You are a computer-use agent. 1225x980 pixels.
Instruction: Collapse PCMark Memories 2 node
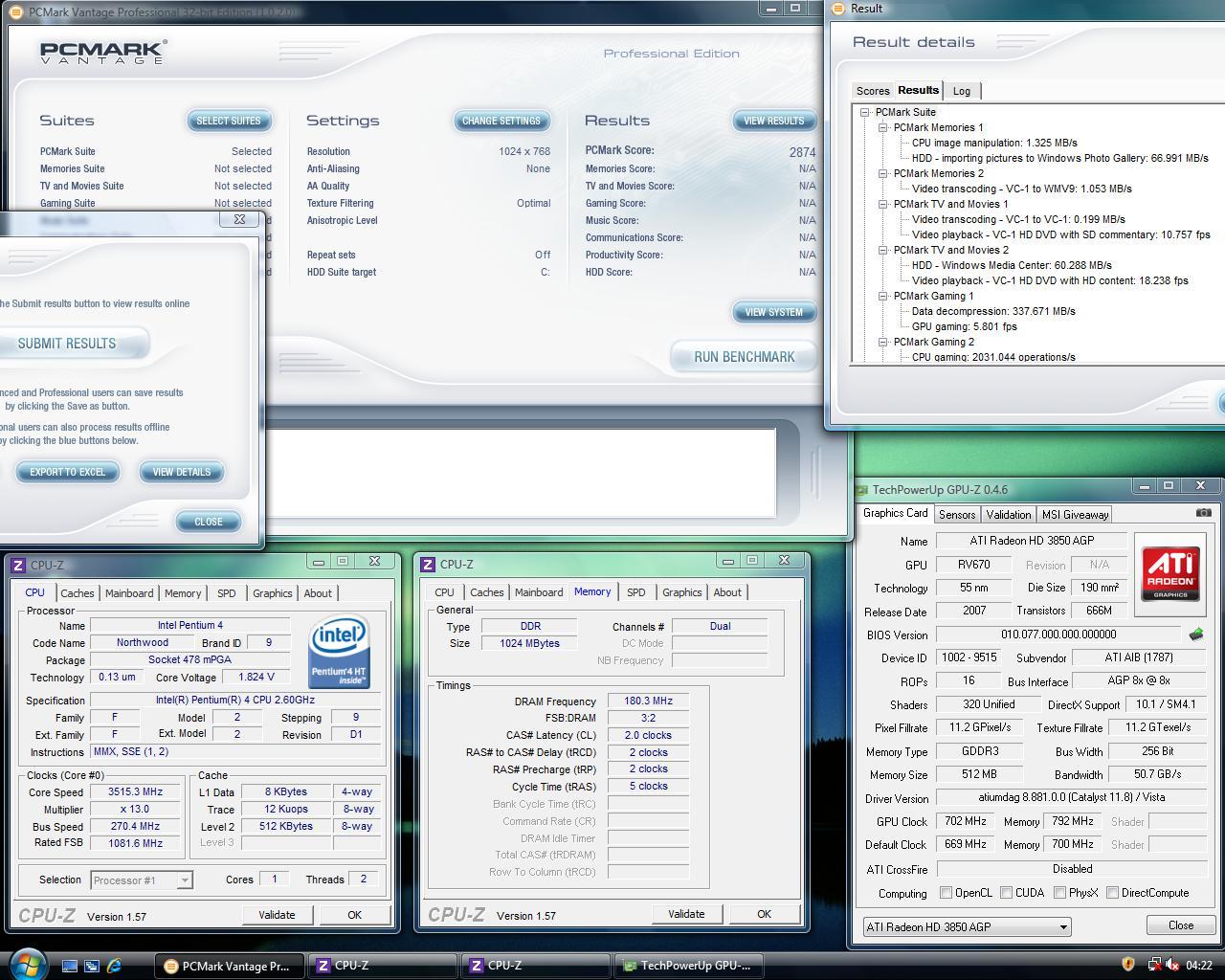(x=883, y=173)
